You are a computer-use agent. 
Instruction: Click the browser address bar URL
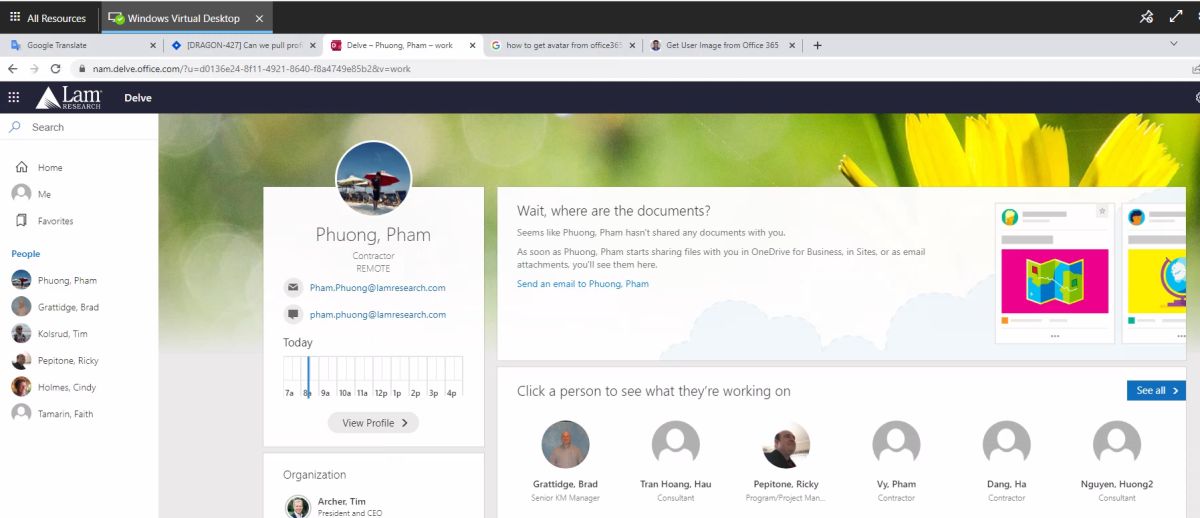[251, 69]
